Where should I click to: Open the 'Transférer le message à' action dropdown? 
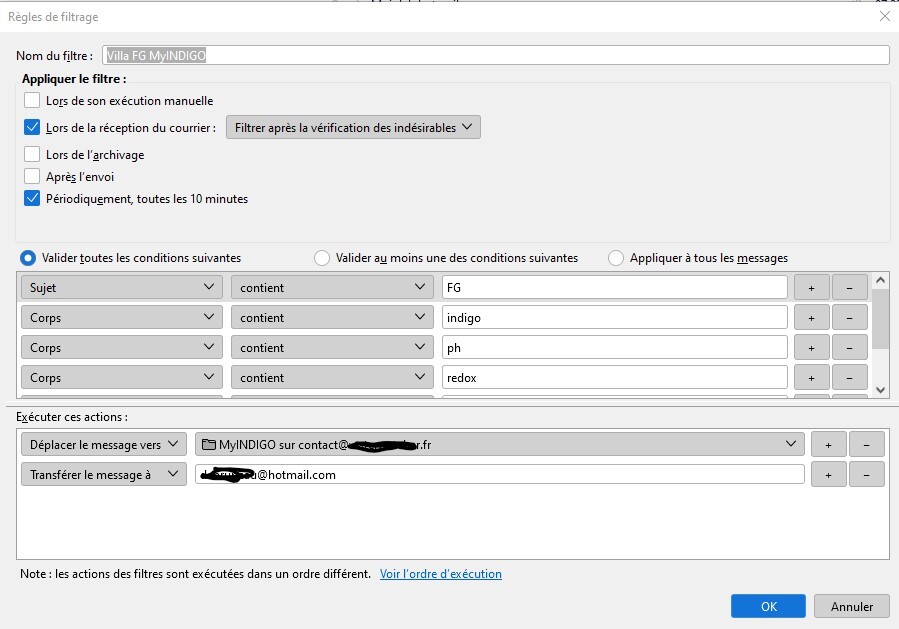coord(104,474)
